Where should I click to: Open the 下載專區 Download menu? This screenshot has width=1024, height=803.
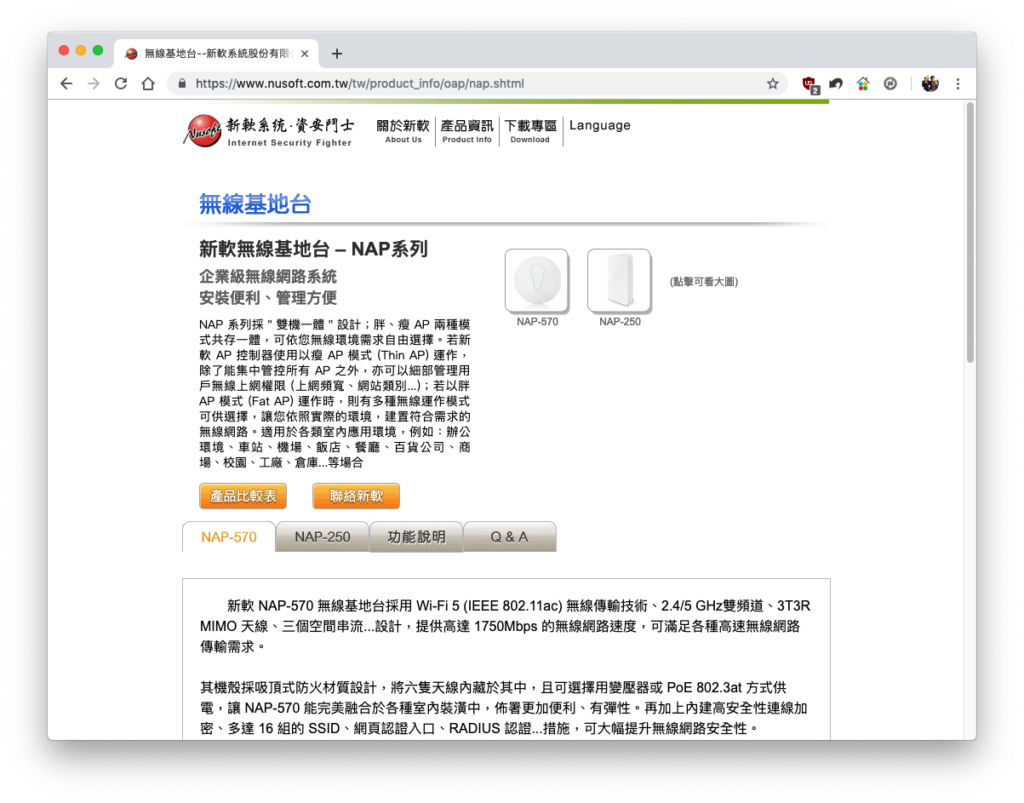tap(530, 131)
